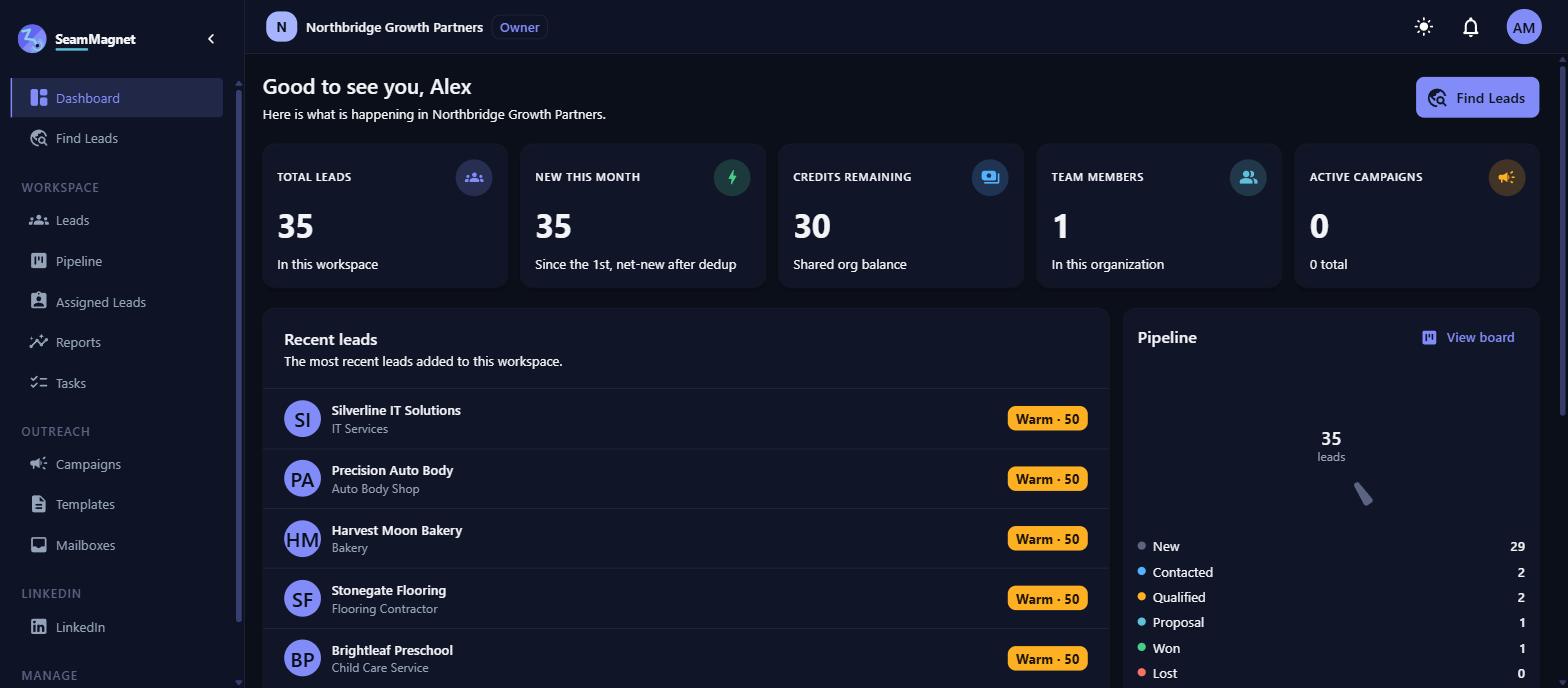Click Active Campaigns value 0
The image size is (1568, 688).
pos(1319,227)
